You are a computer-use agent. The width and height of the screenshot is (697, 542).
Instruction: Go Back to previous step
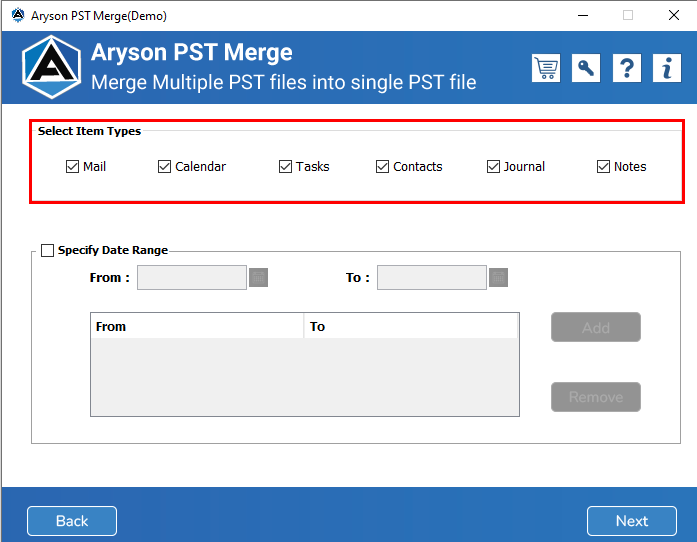coord(72,521)
